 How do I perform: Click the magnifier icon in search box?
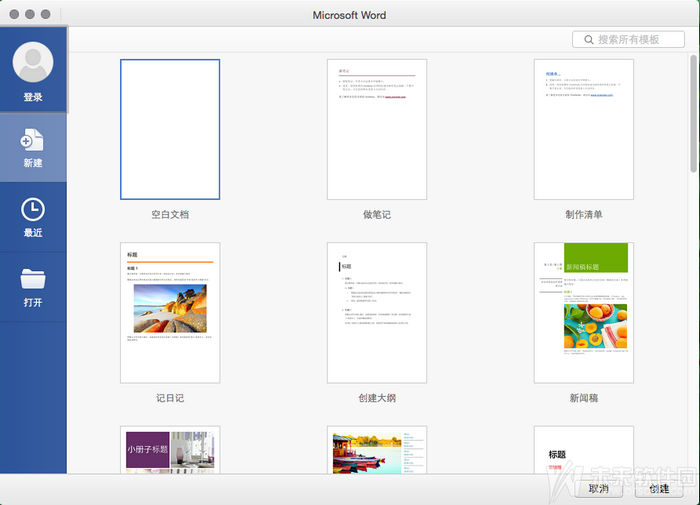point(586,39)
